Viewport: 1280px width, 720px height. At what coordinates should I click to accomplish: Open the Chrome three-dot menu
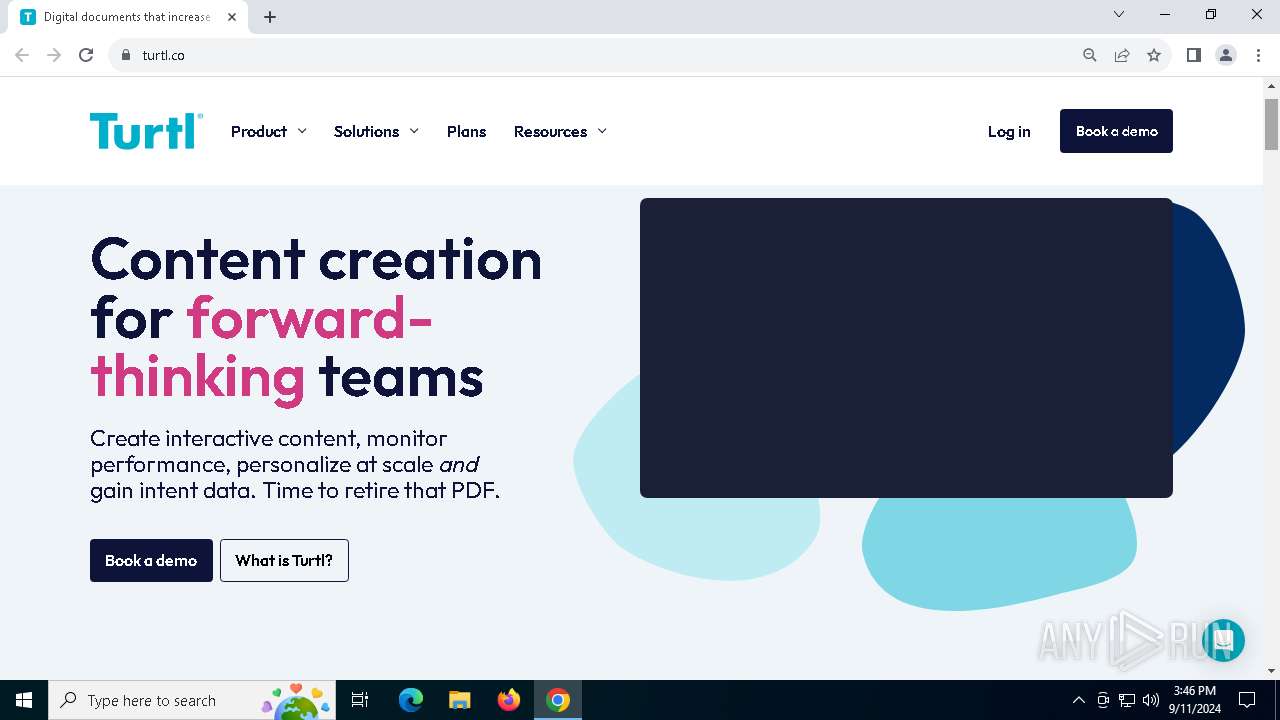[1258, 55]
